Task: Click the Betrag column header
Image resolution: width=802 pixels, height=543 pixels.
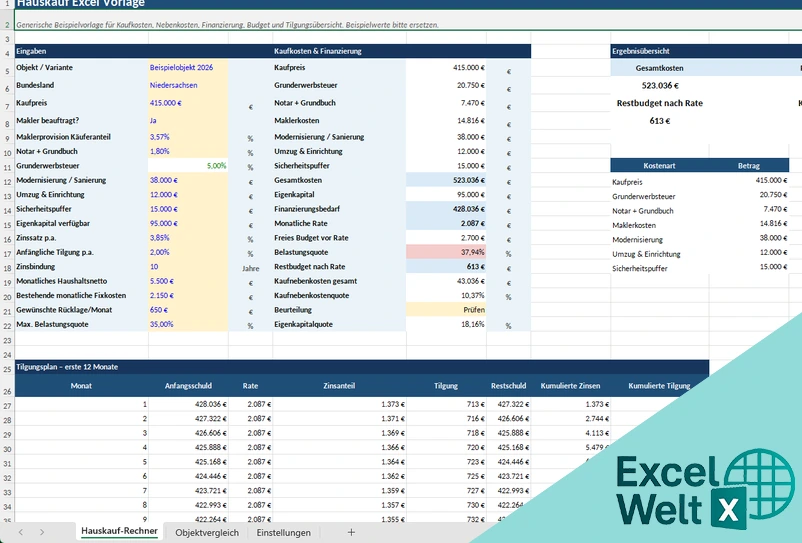Action: (x=749, y=166)
